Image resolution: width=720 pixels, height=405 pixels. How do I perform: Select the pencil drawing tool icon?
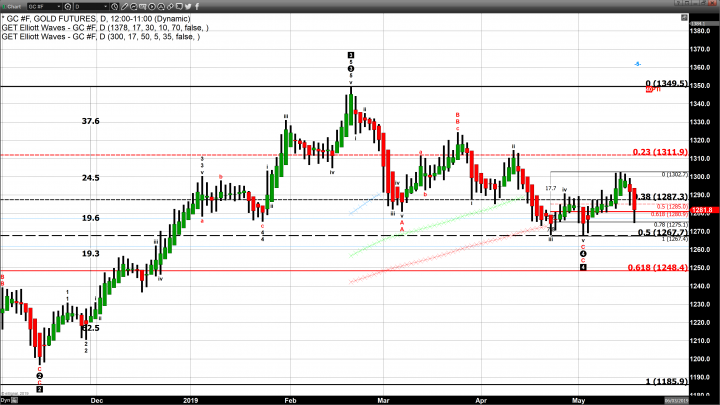[125, 6]
